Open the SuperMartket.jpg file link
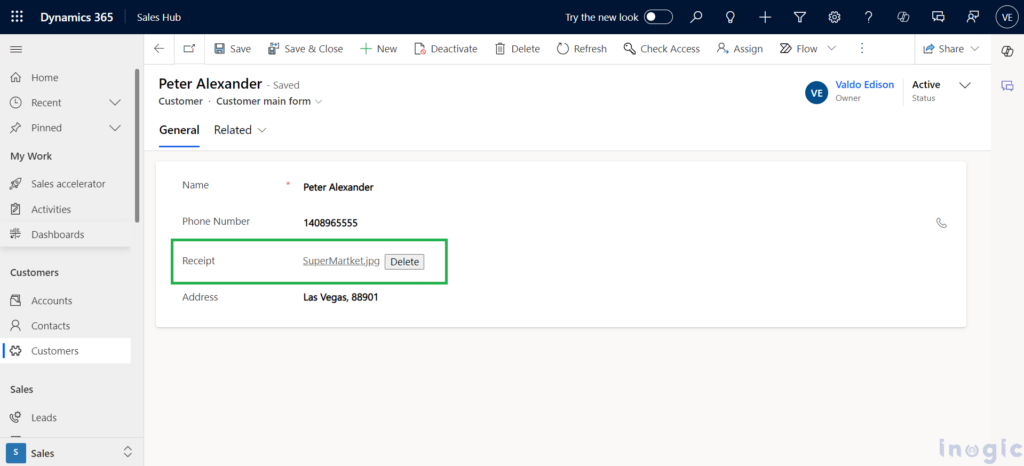 coord(341,261)
